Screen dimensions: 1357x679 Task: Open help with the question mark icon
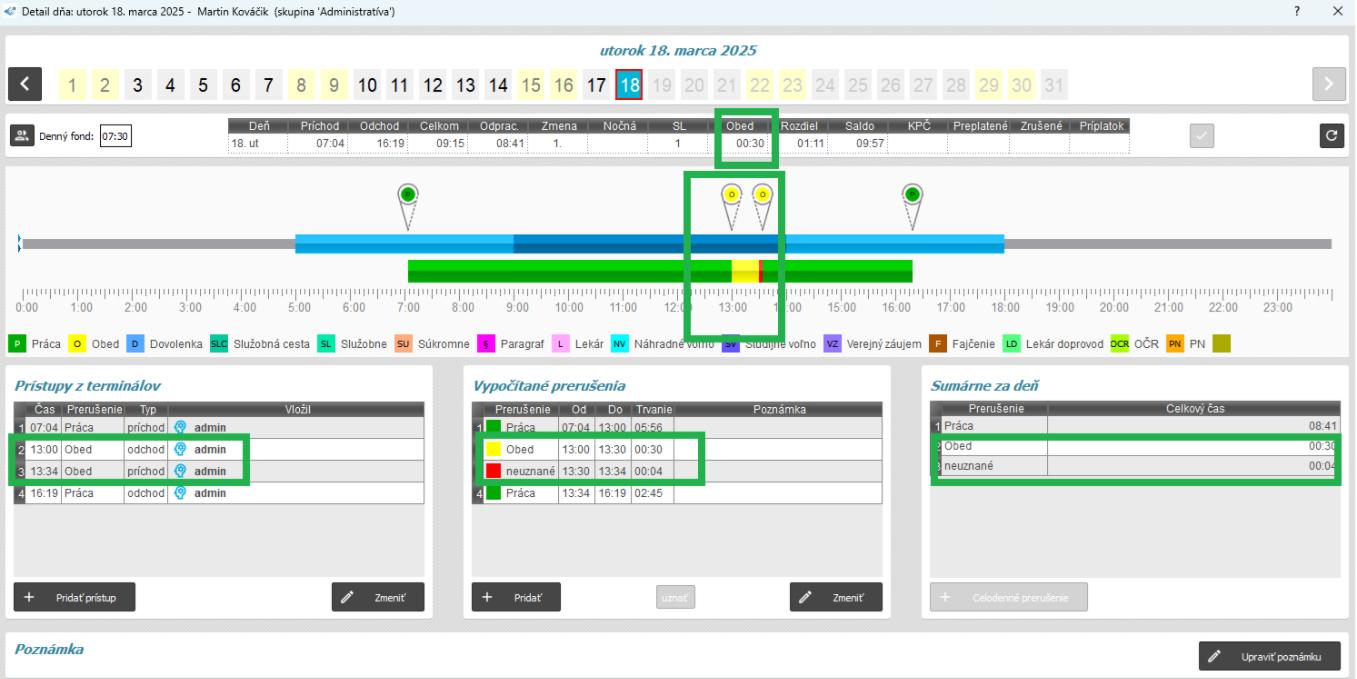(x=1297, y=11)
